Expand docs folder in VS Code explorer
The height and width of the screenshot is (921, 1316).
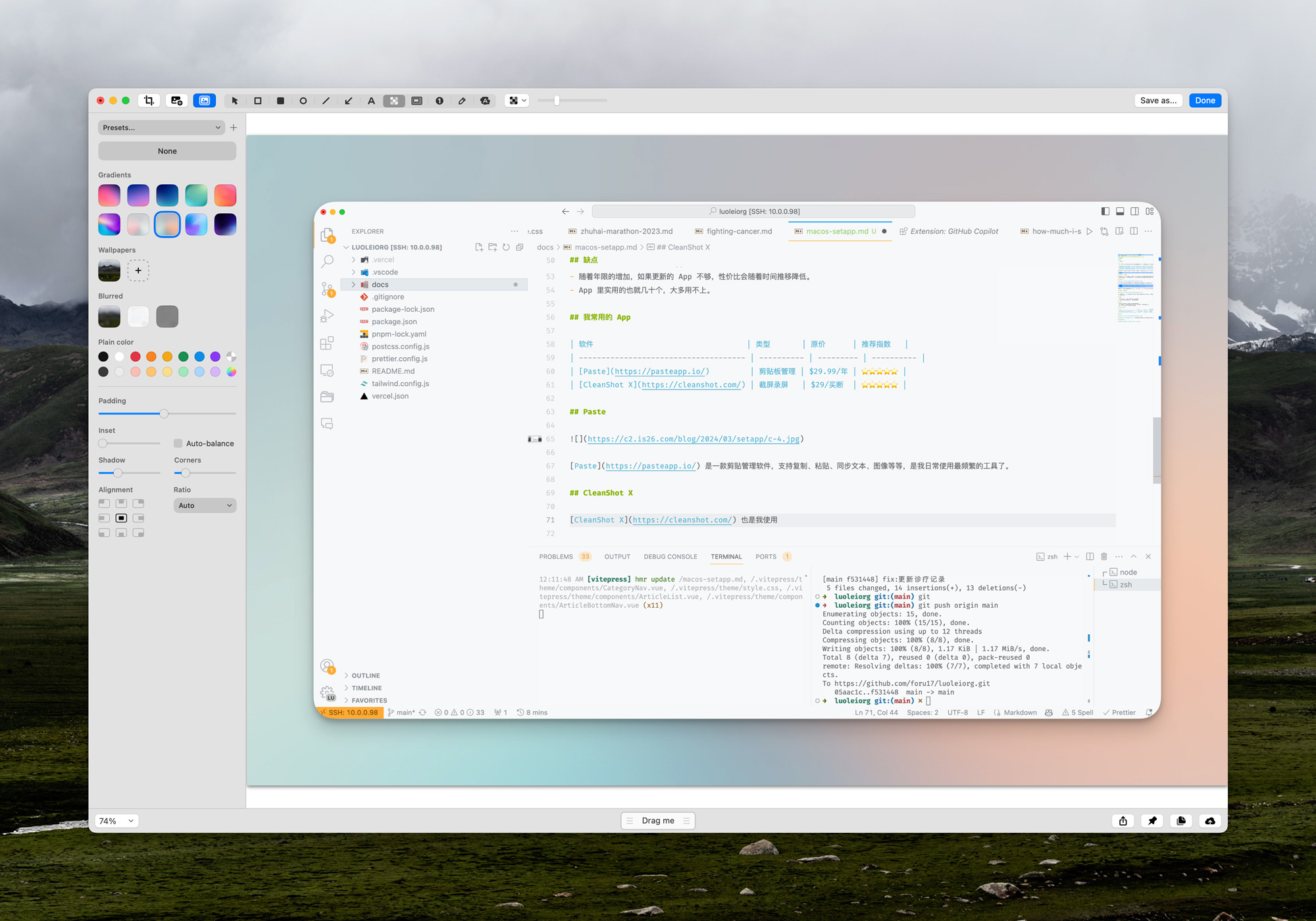coord(353,285)
